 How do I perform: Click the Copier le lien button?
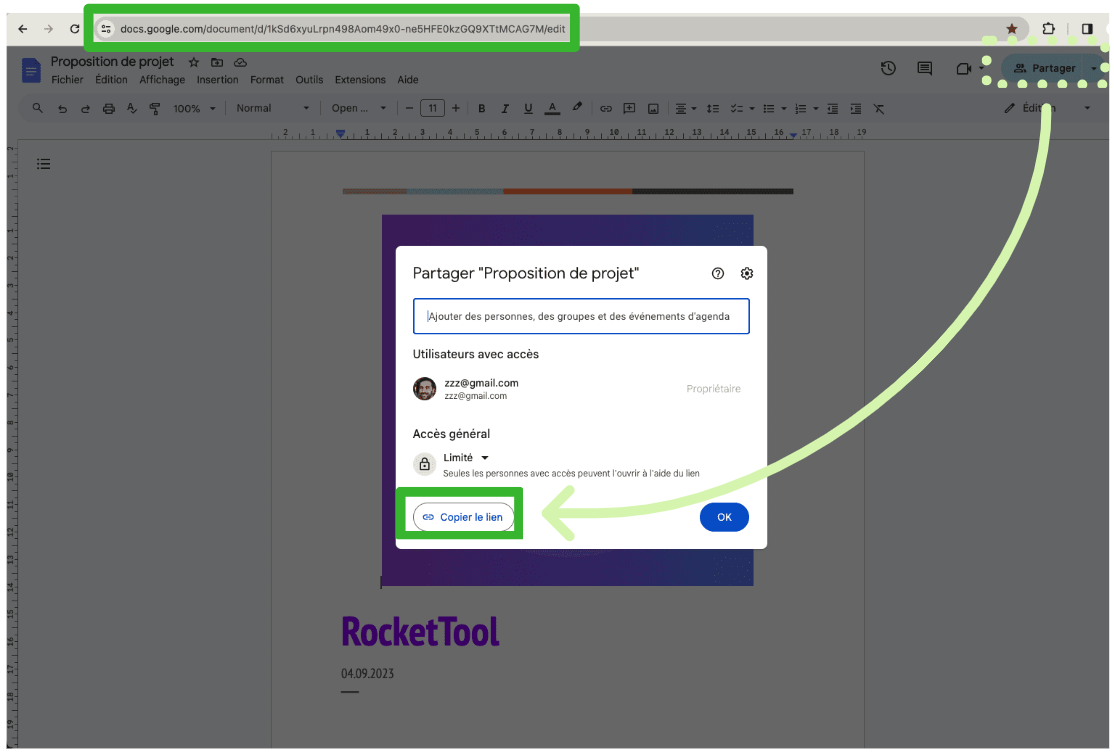point(463,517)
